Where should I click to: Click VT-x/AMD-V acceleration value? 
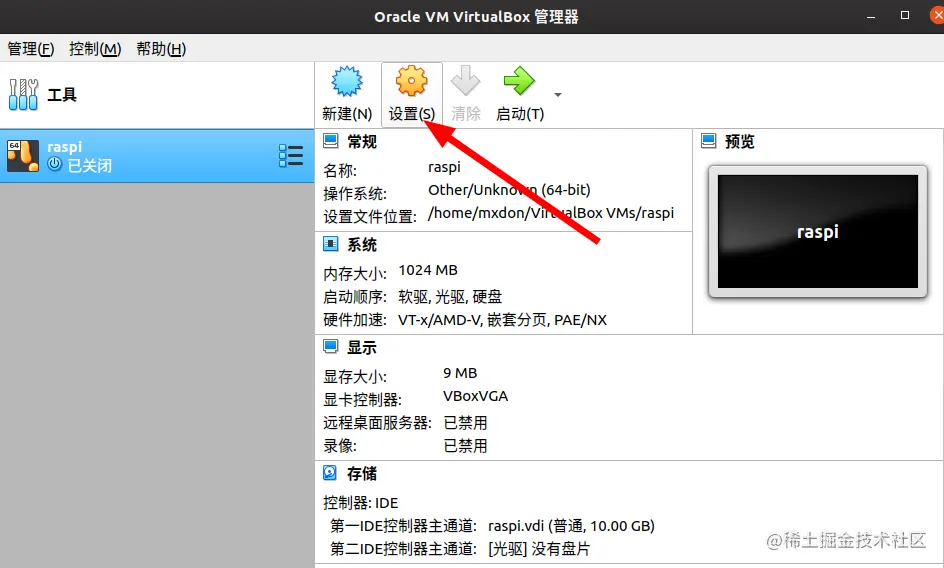click(503, 320)
